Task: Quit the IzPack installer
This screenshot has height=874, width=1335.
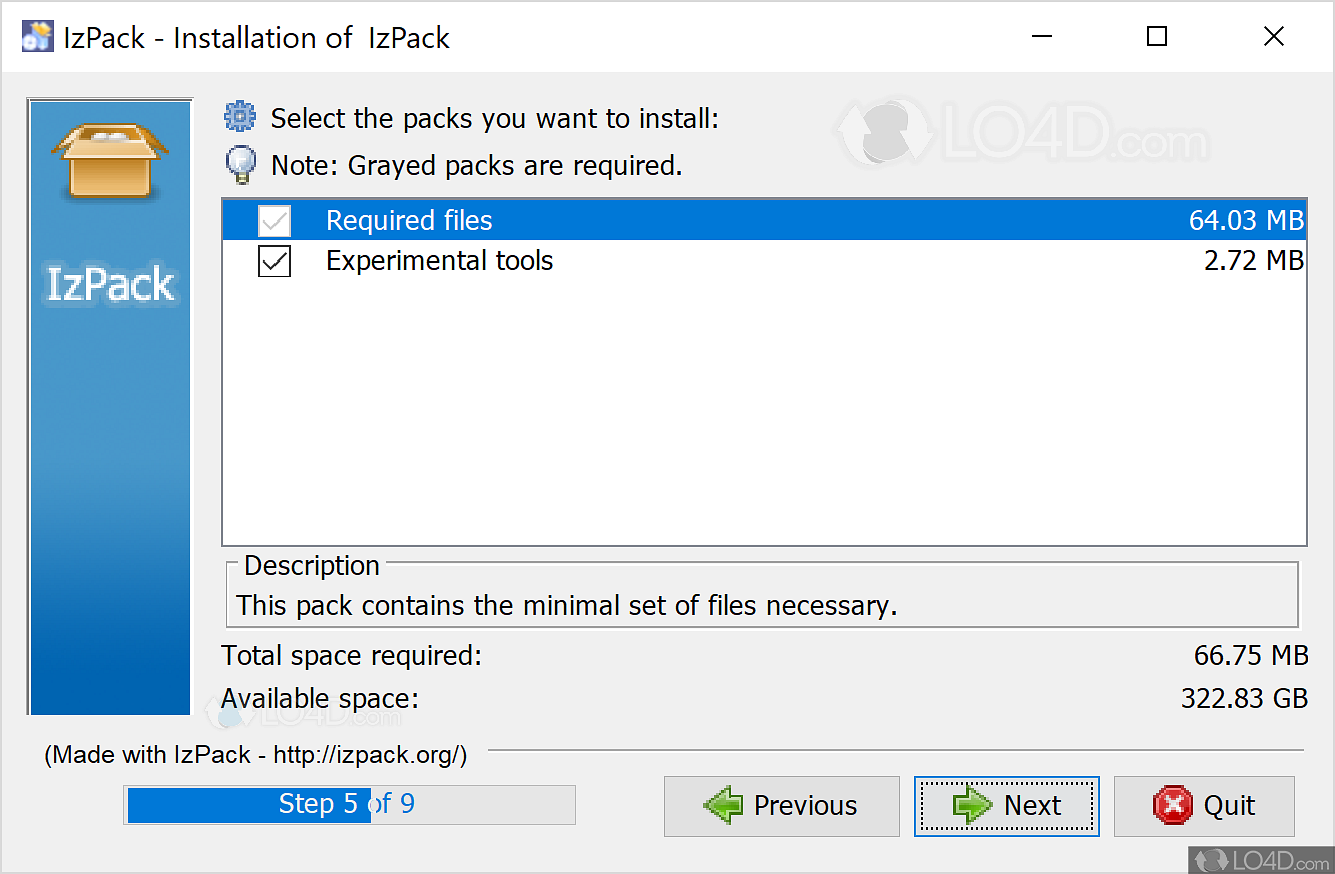Action: point(1204,805)
